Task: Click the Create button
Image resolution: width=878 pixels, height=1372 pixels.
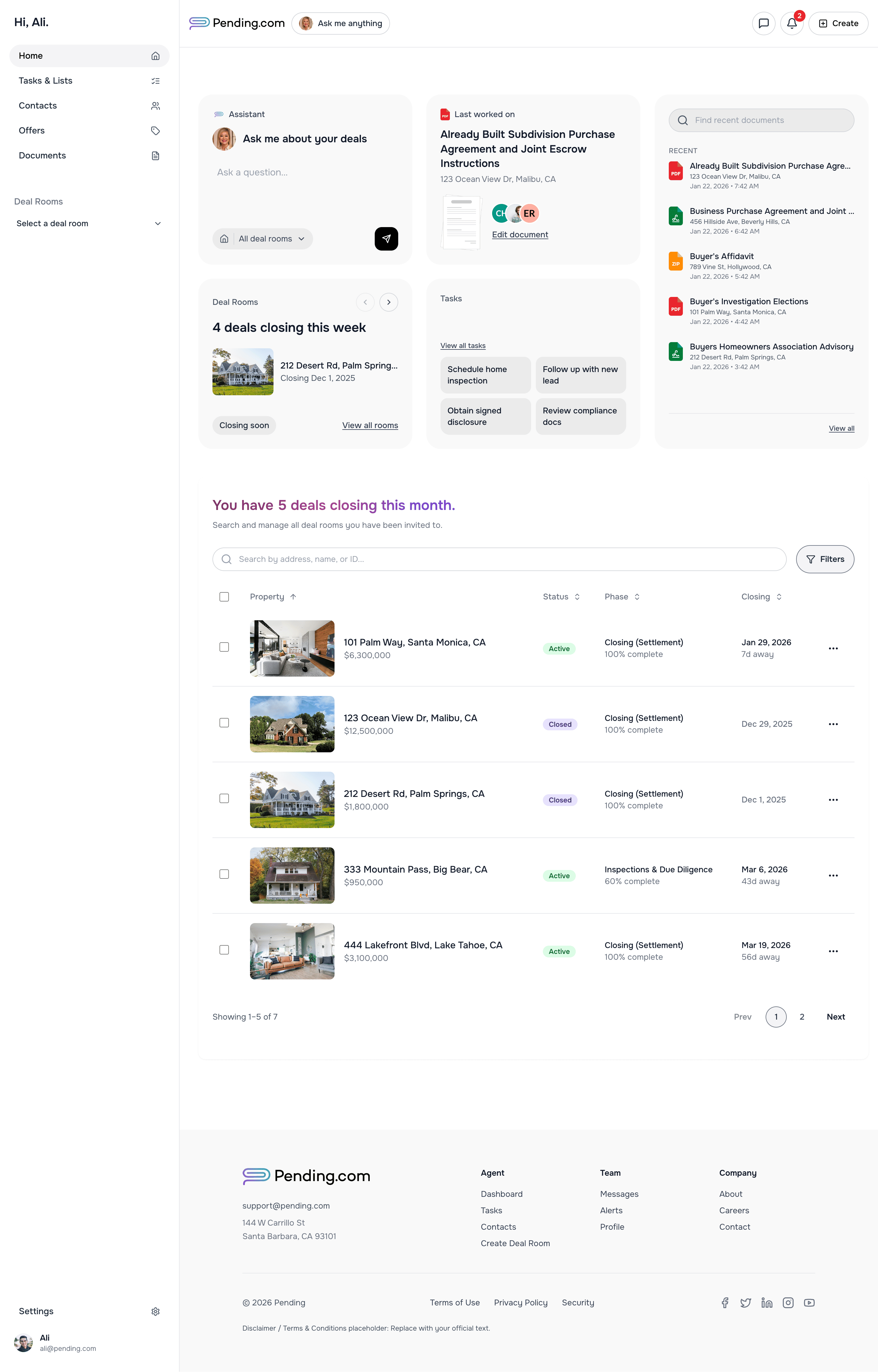Action: coord(838,23)
